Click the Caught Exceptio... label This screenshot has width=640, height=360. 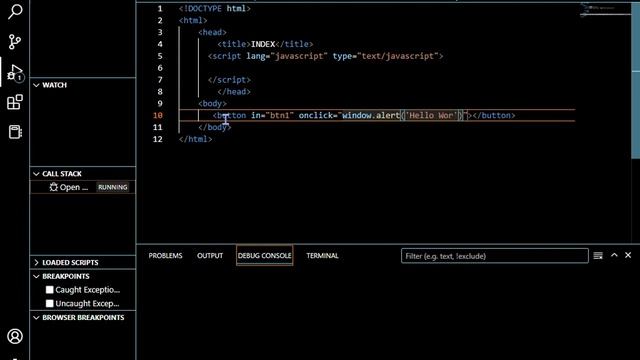(88, 290)
